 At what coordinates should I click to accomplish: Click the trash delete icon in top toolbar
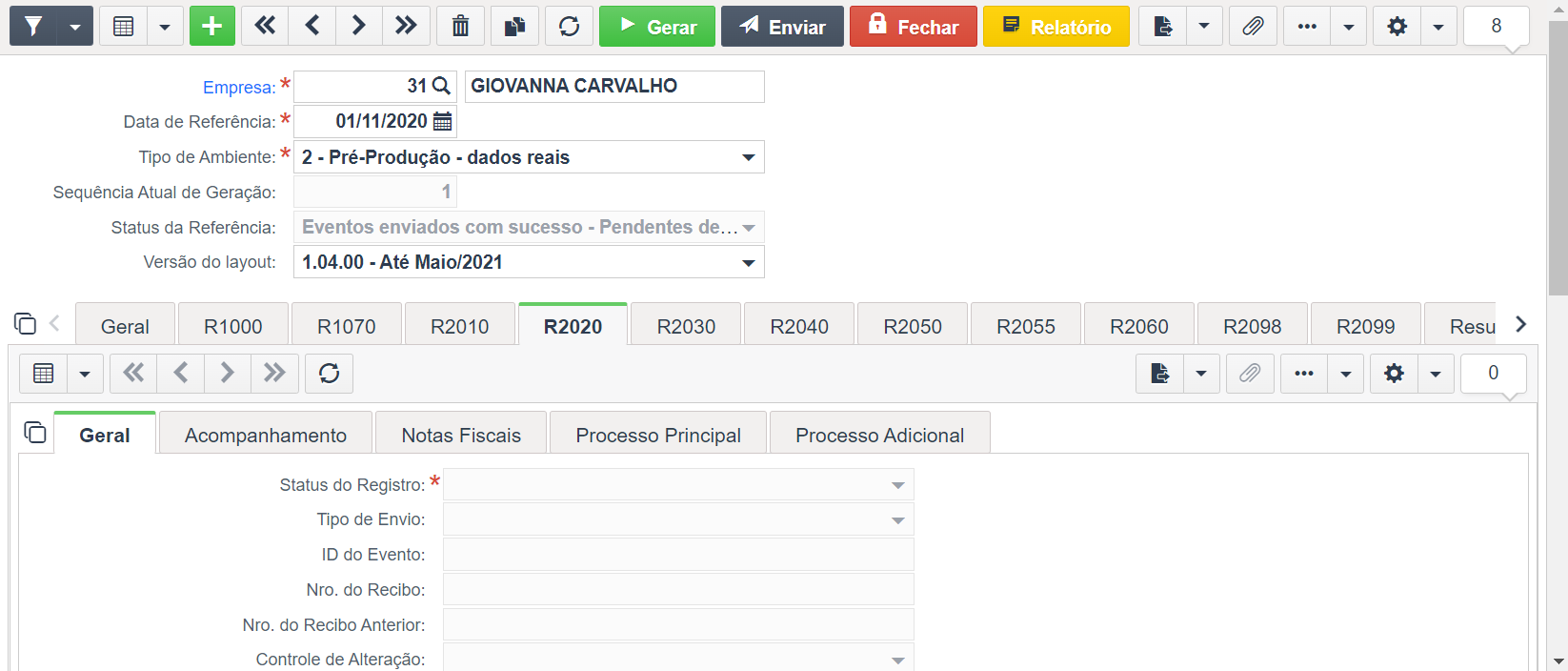pos(460,27)
